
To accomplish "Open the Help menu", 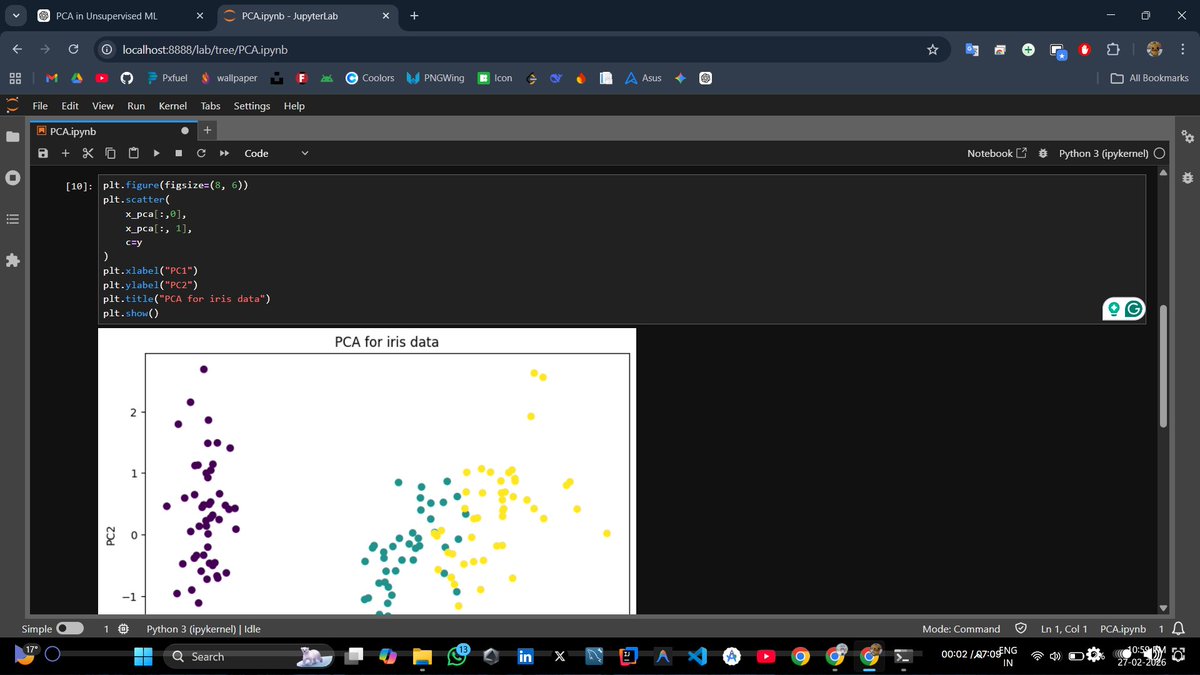I will pos(294,105).
